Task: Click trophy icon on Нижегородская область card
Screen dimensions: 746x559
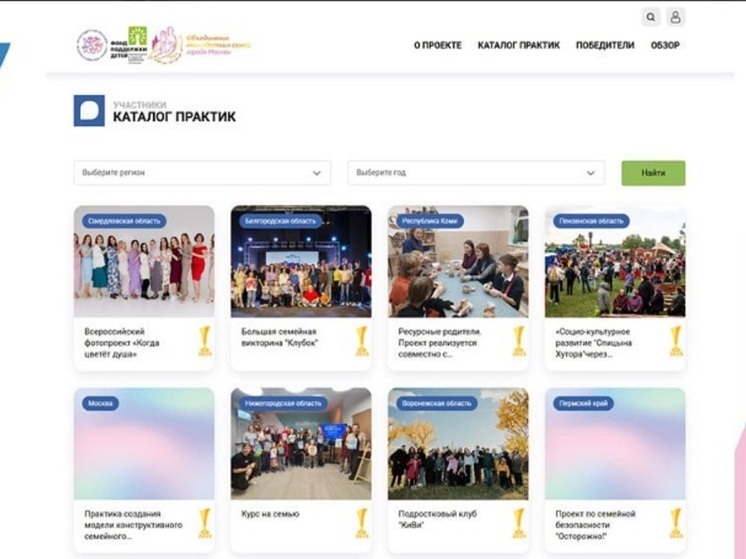Action: pos(362,523)
